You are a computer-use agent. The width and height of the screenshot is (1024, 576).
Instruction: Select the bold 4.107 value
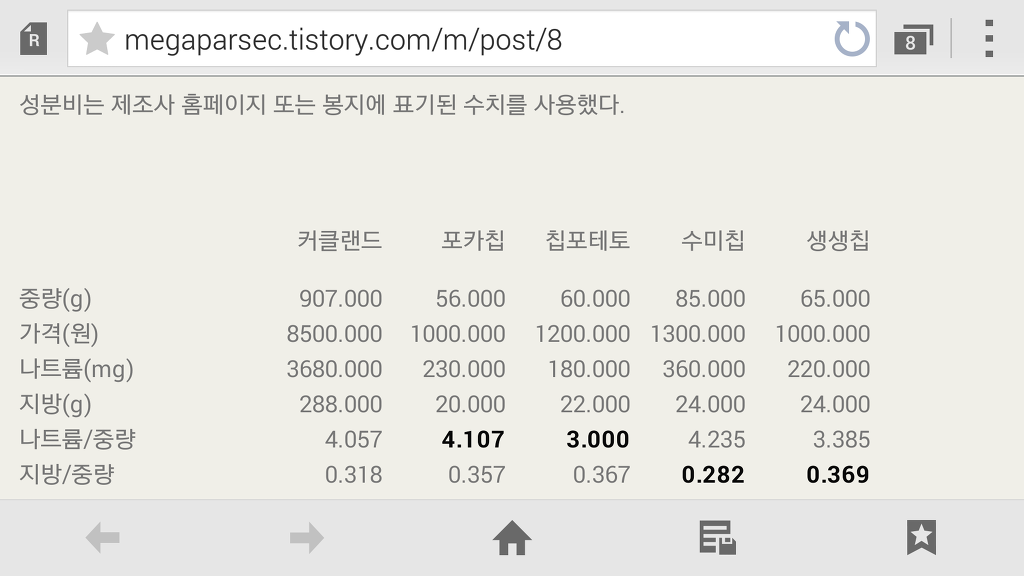473,440
